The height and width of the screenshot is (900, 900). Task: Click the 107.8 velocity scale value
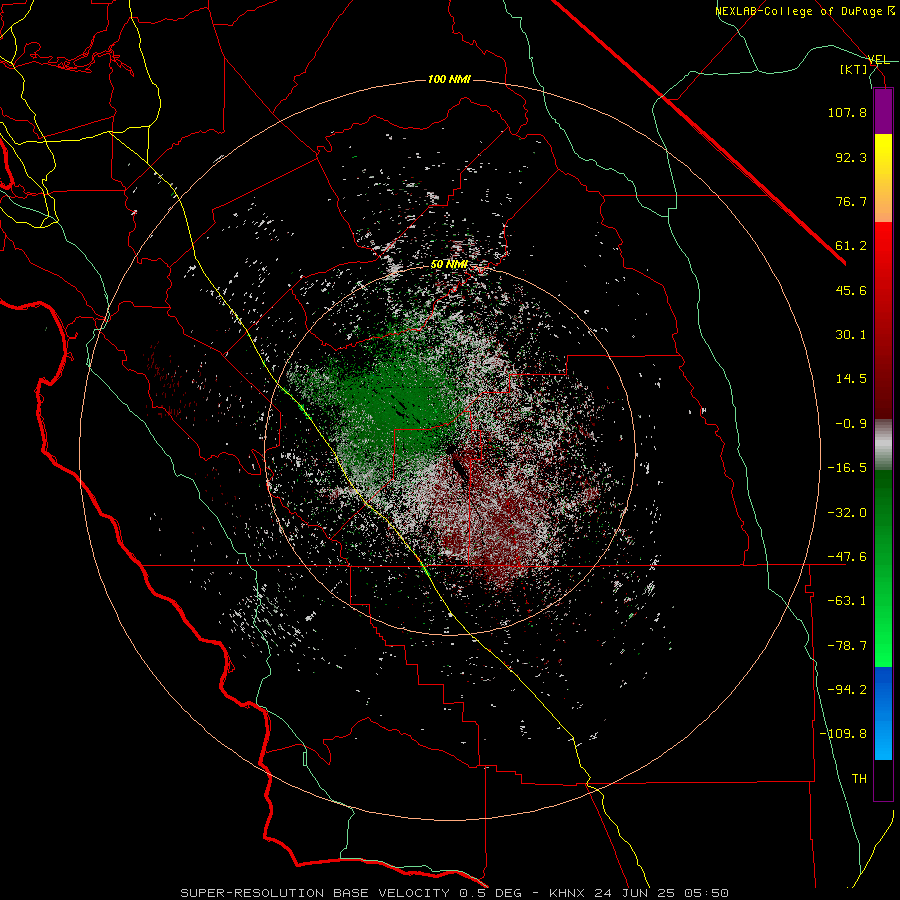pyautogui.click(x=847, y=112)
